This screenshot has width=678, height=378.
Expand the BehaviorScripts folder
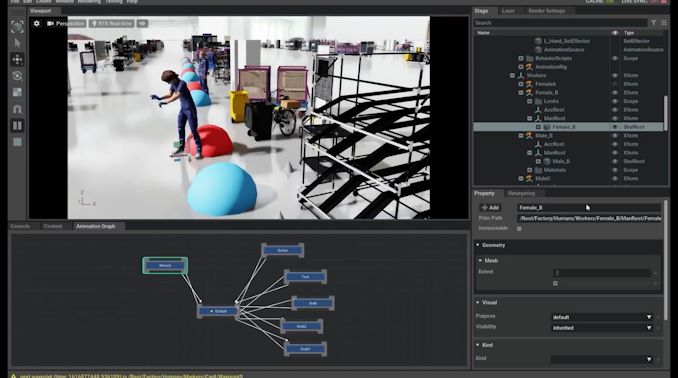(x=521, y=58)
